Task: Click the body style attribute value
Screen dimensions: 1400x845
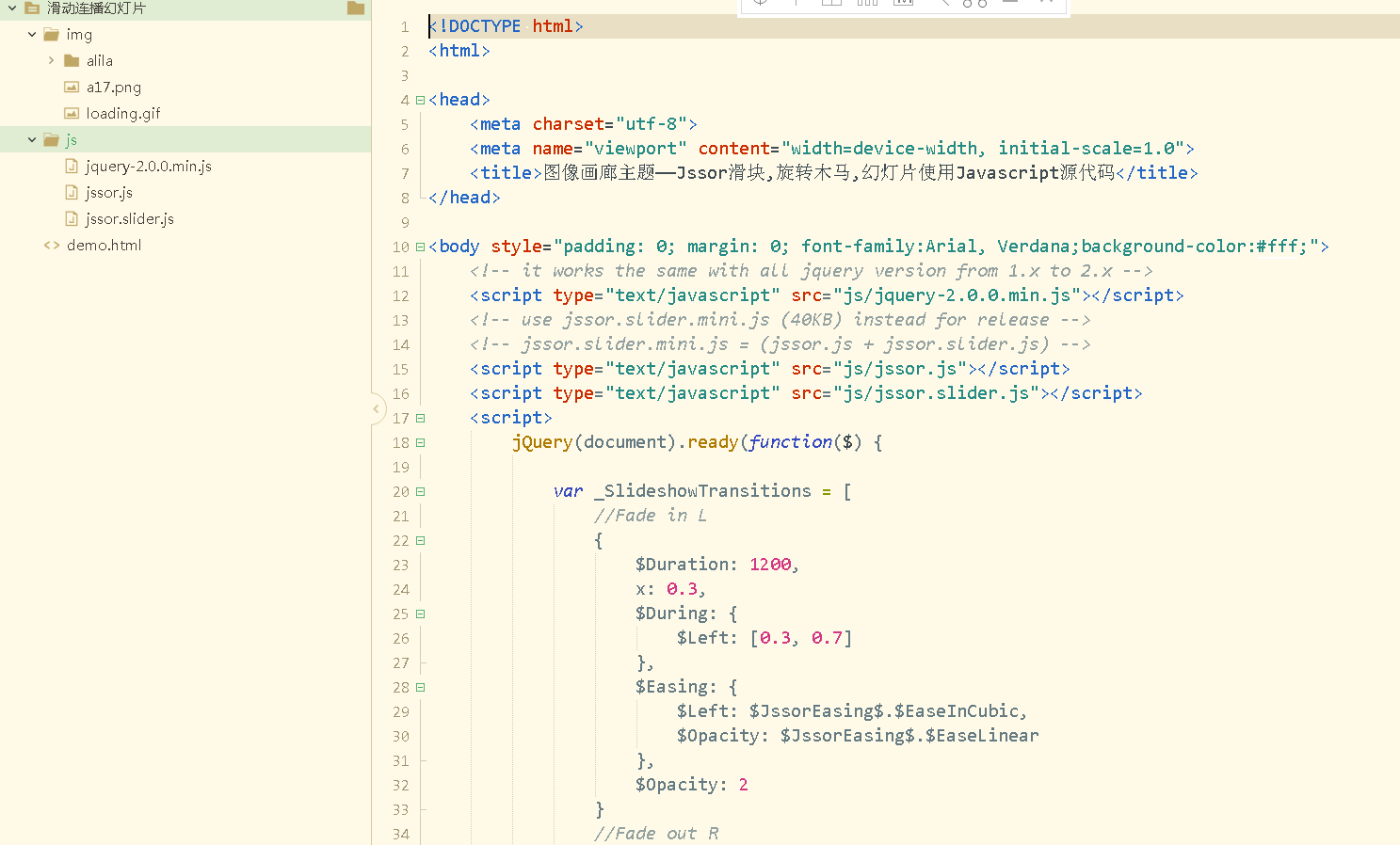Action: (x=936, y=247)
